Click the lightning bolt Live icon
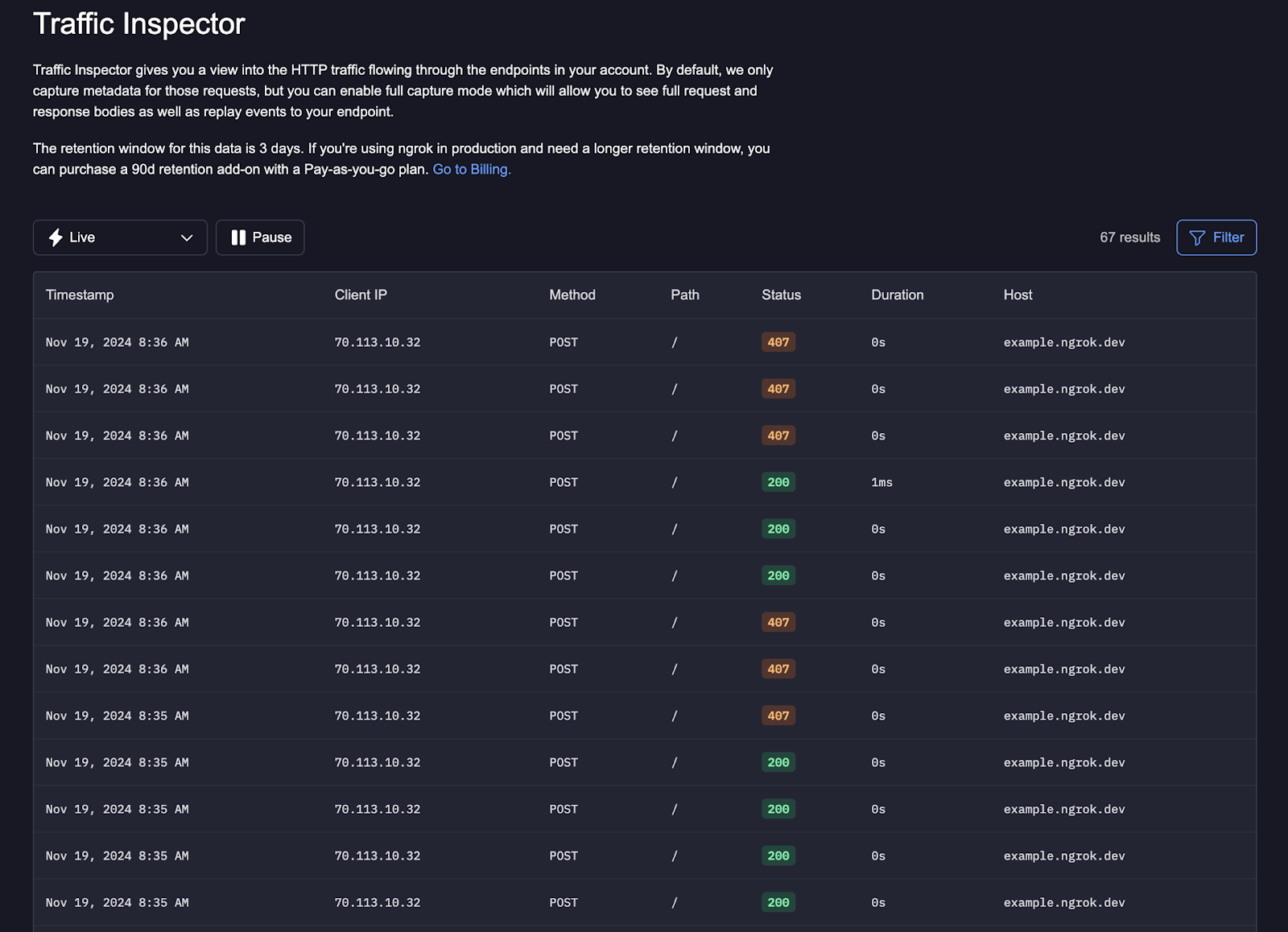1288x932 pixels. [56, 237]
